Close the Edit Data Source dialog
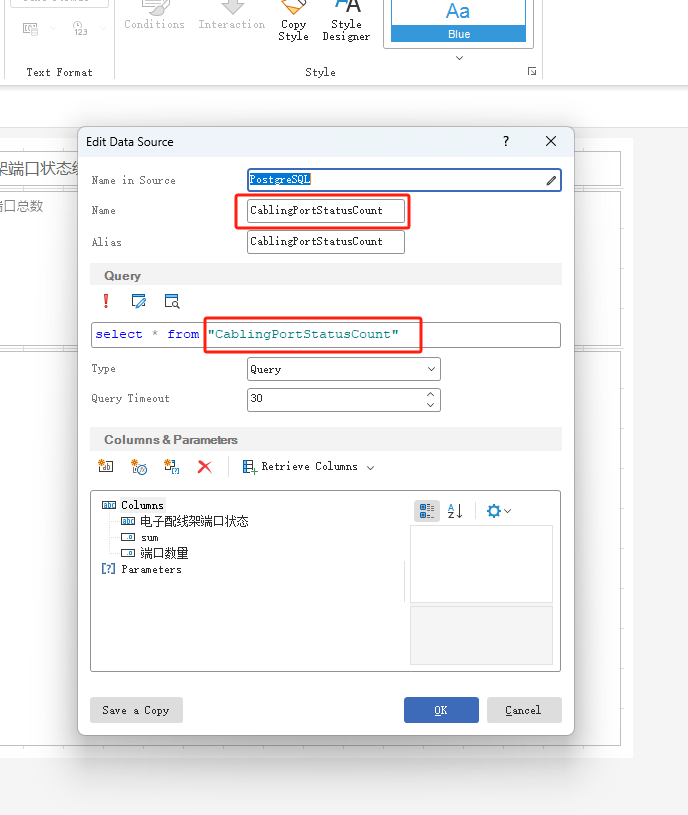 (x=551, y=141)
